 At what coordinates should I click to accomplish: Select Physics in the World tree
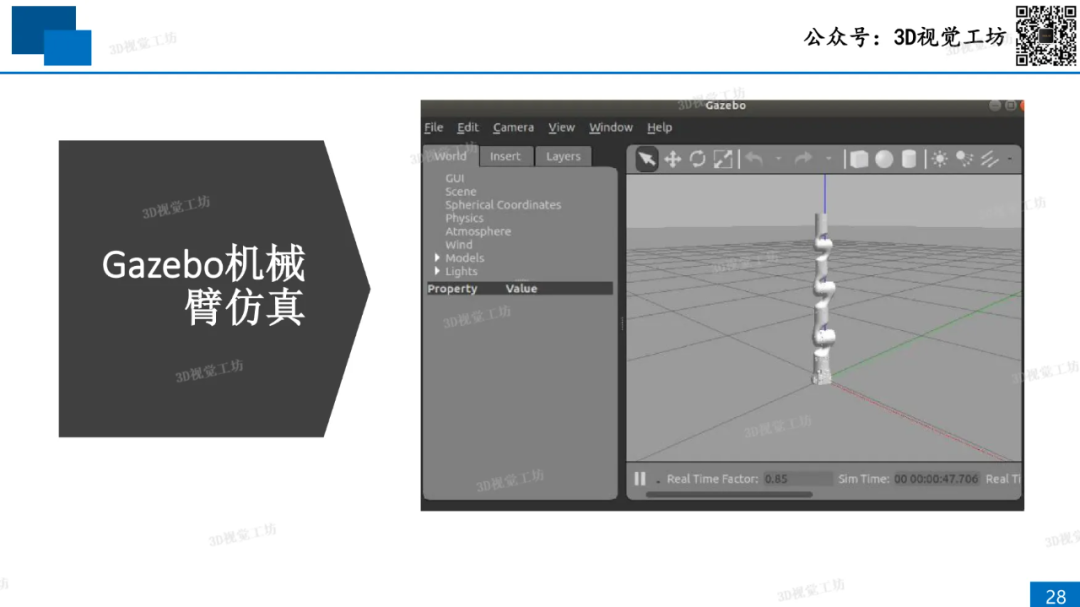click(x=464, y=218)
